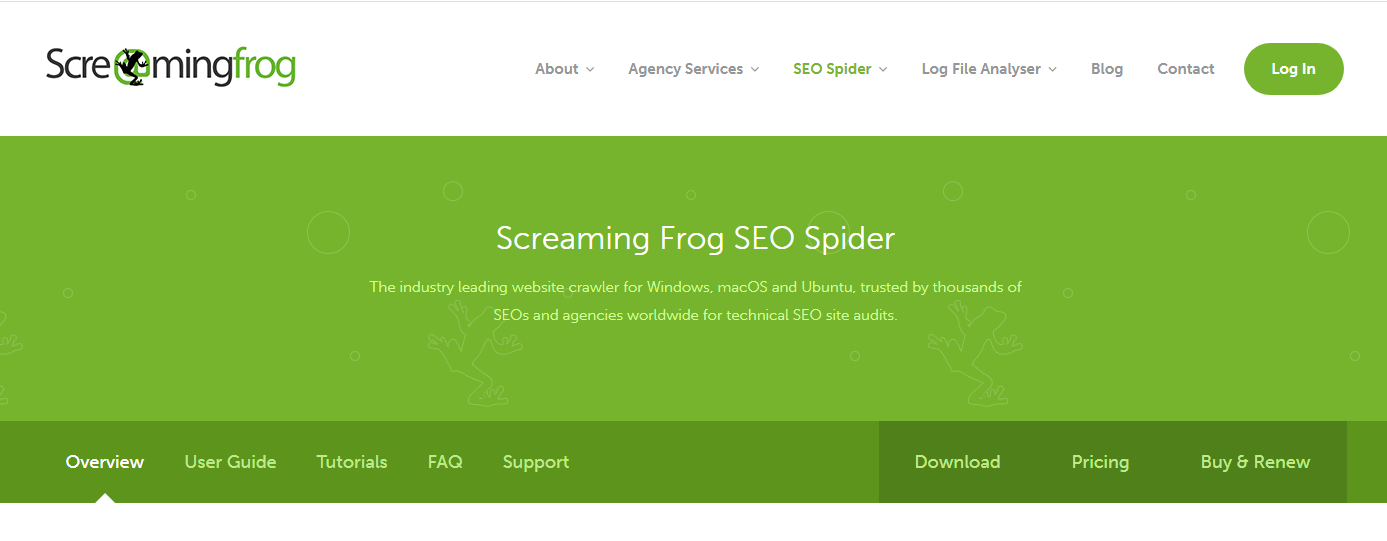The width and height of the screenshot is (1387, 541).
Task: Open the About menu
Action: 556,69
